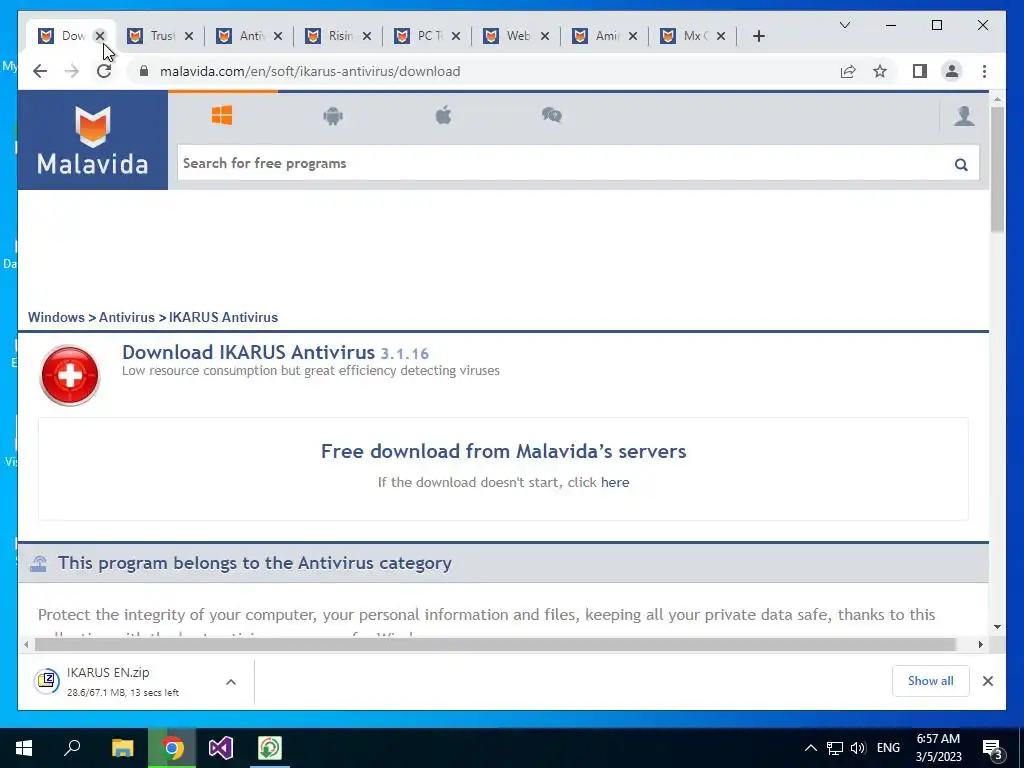Click the IKARUS Antivirus breadcrumb link
The width and height of the screenshot is (1024, 768).
pos(223,317)
